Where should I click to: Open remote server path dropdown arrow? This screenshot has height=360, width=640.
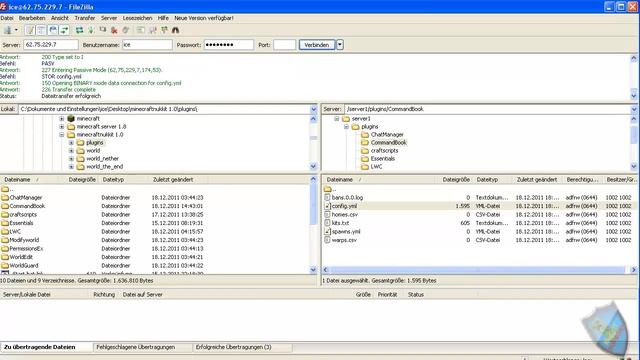[634, 109]
